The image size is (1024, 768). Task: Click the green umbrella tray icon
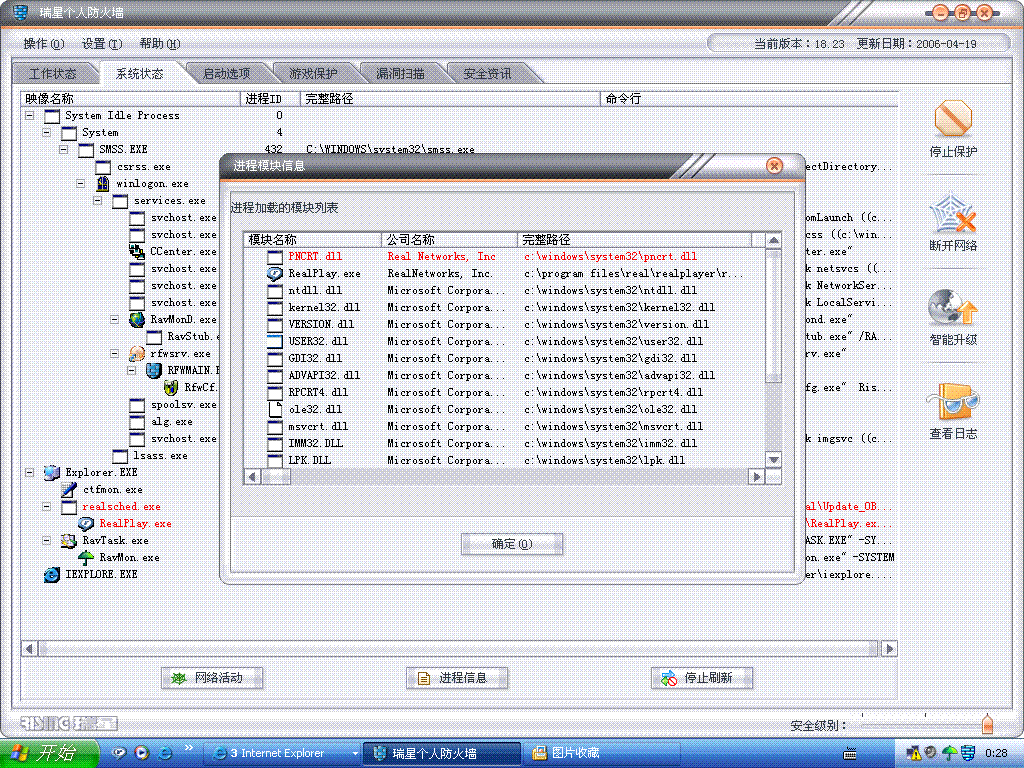(950, 753)
